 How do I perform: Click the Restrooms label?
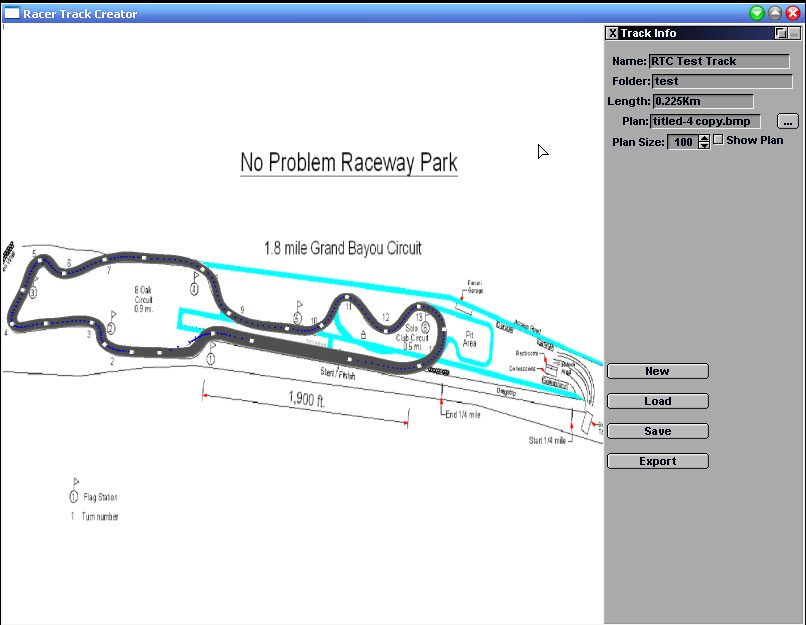(526, 353)
